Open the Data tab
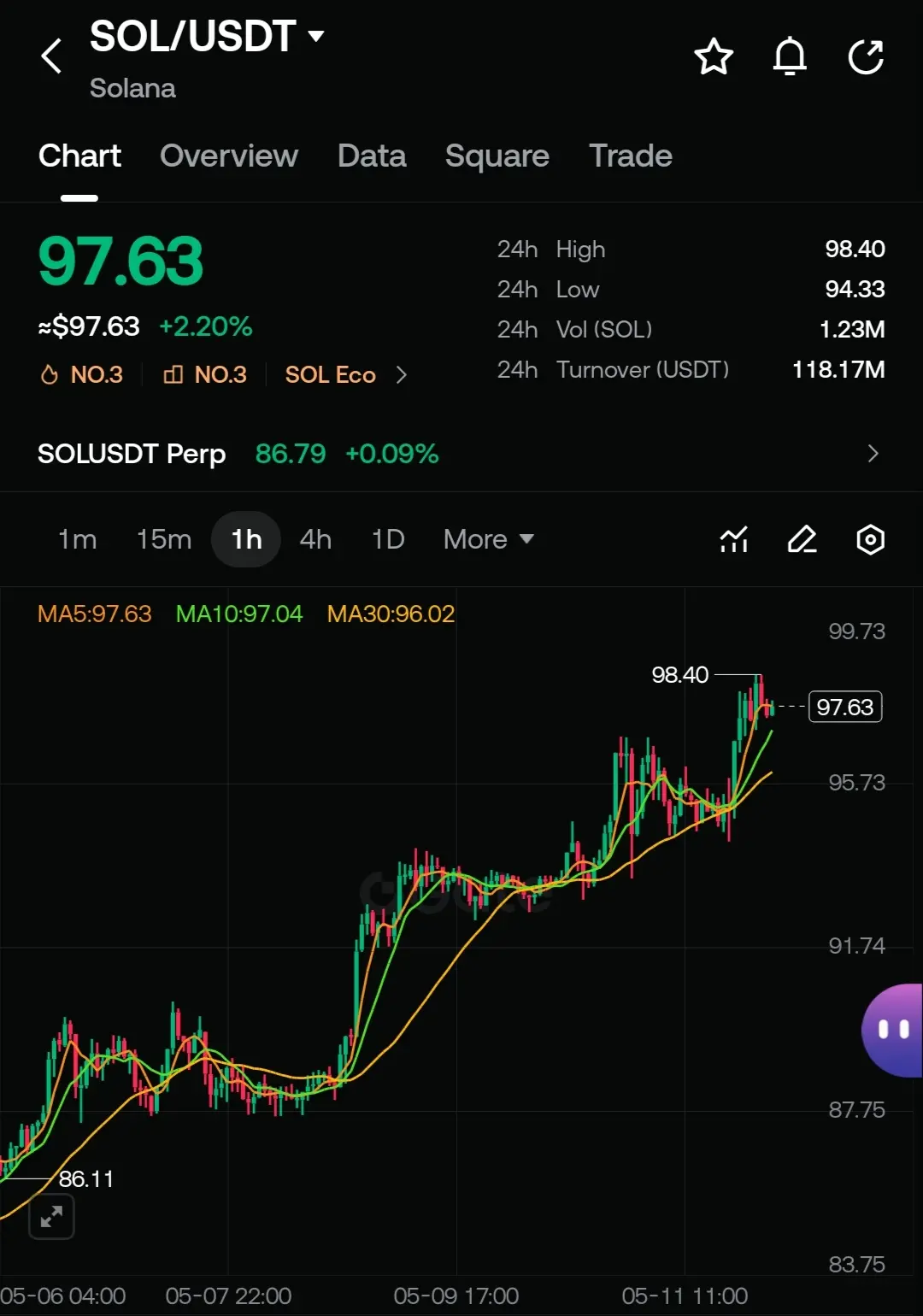Viewport: 923px width, 1316px height. pos(372,156)
